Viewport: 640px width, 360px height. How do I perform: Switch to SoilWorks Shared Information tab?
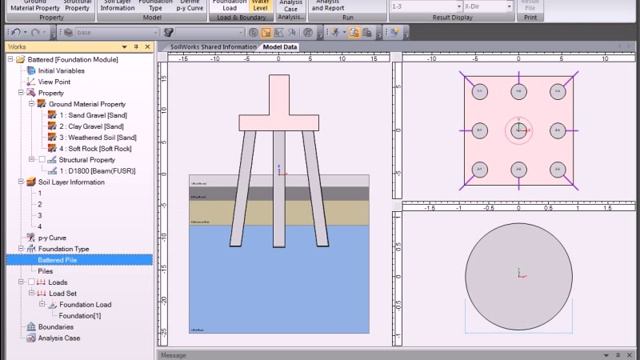click(213, 47)
